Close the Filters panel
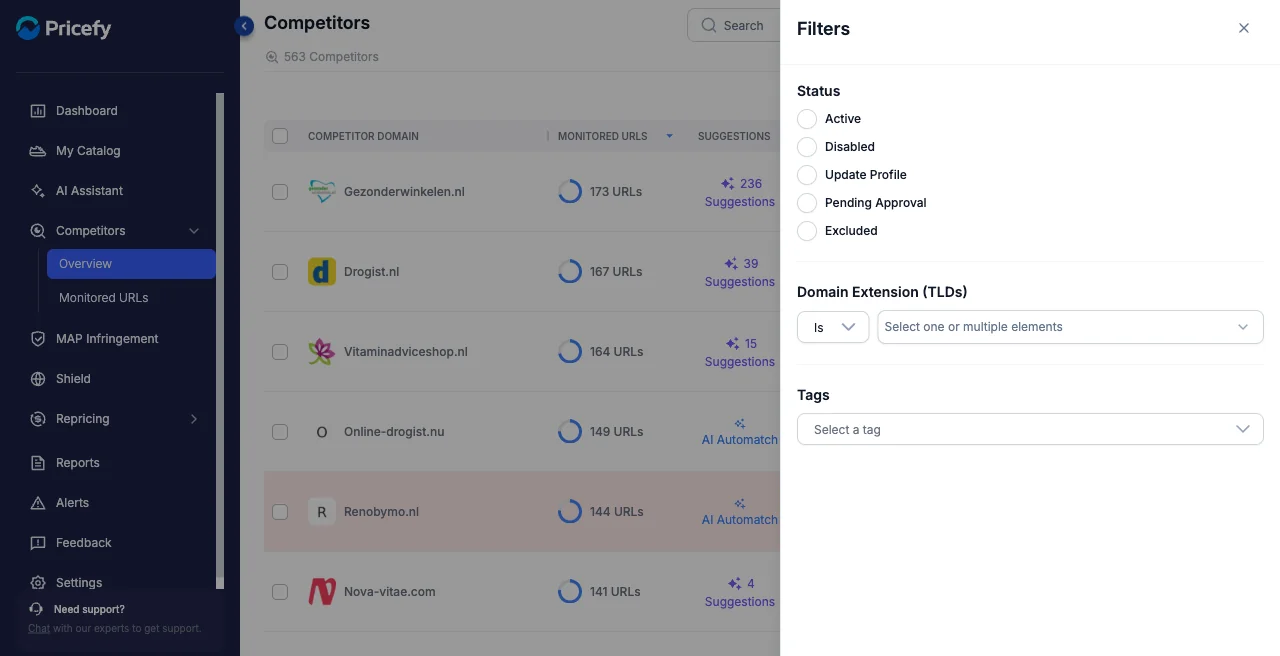 tap(1244, 28)
